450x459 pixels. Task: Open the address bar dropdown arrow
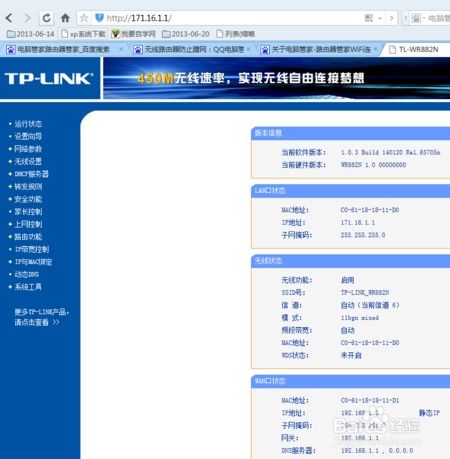(380, 18)
